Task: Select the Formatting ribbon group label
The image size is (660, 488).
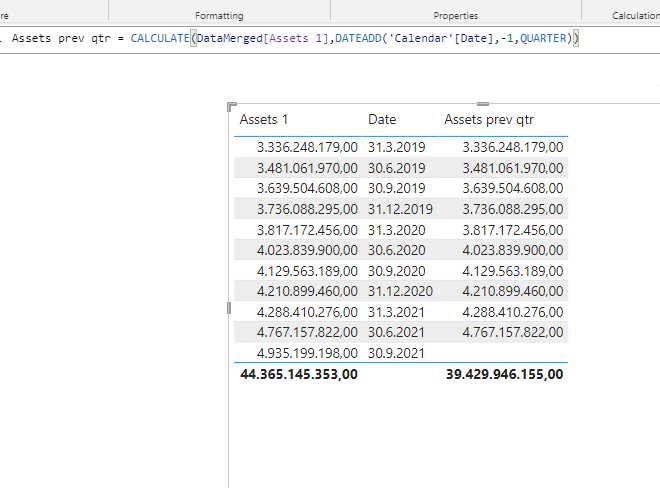Action: pyautogui.click(x=219, y=16)
